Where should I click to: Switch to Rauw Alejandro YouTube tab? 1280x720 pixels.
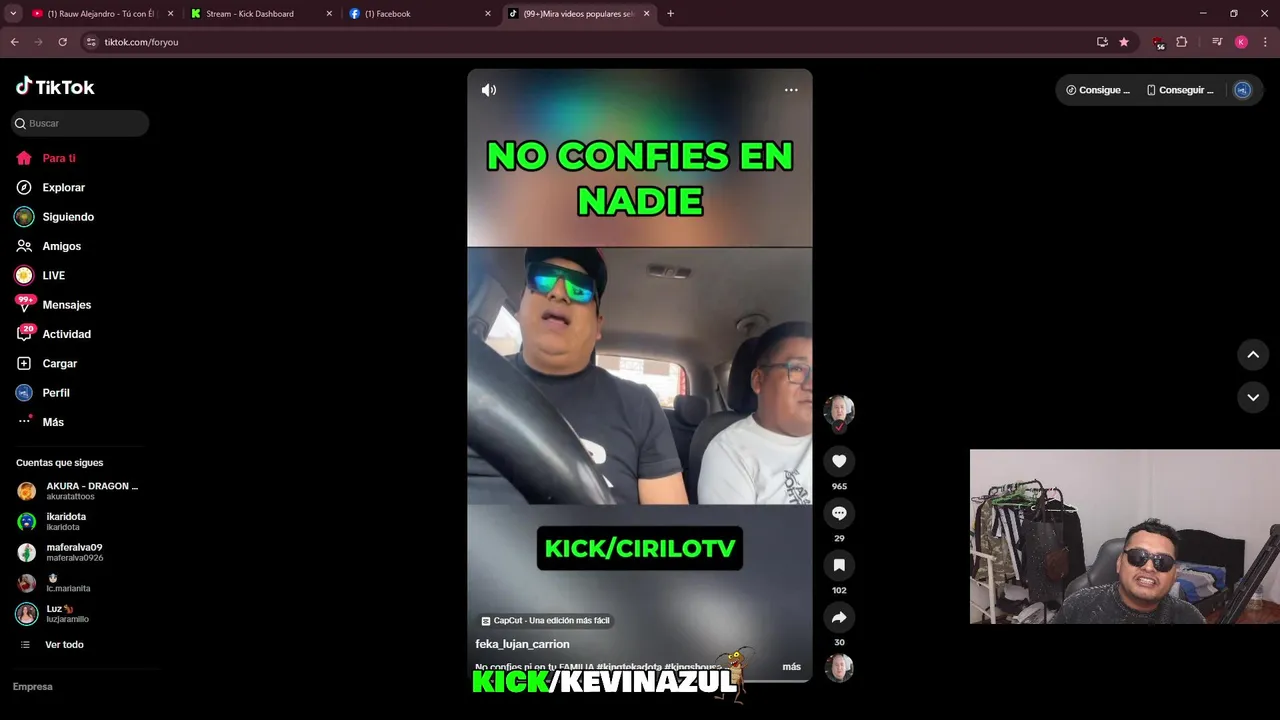[102, 14]
